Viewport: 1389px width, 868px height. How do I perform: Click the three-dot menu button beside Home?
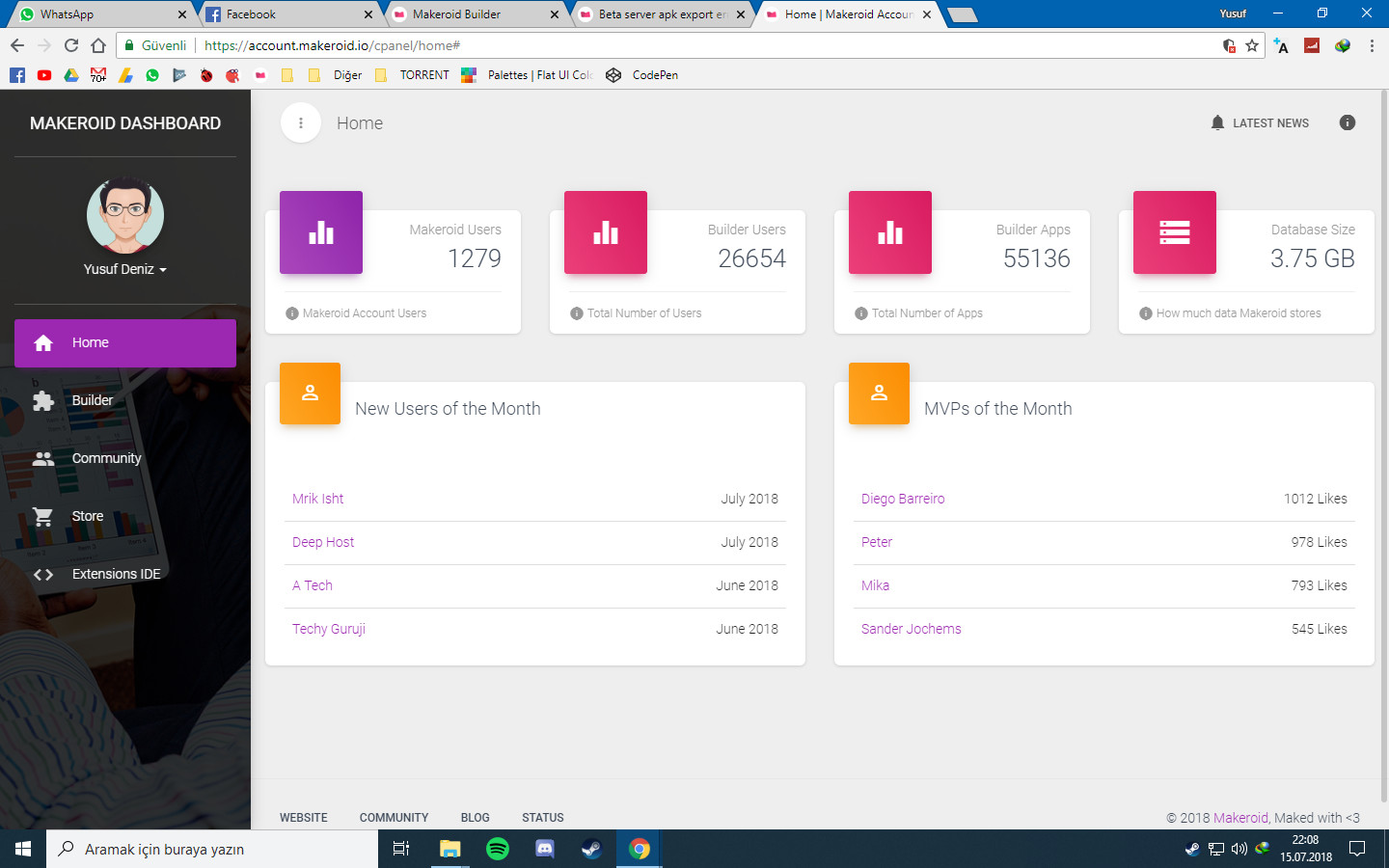[301, 122]
